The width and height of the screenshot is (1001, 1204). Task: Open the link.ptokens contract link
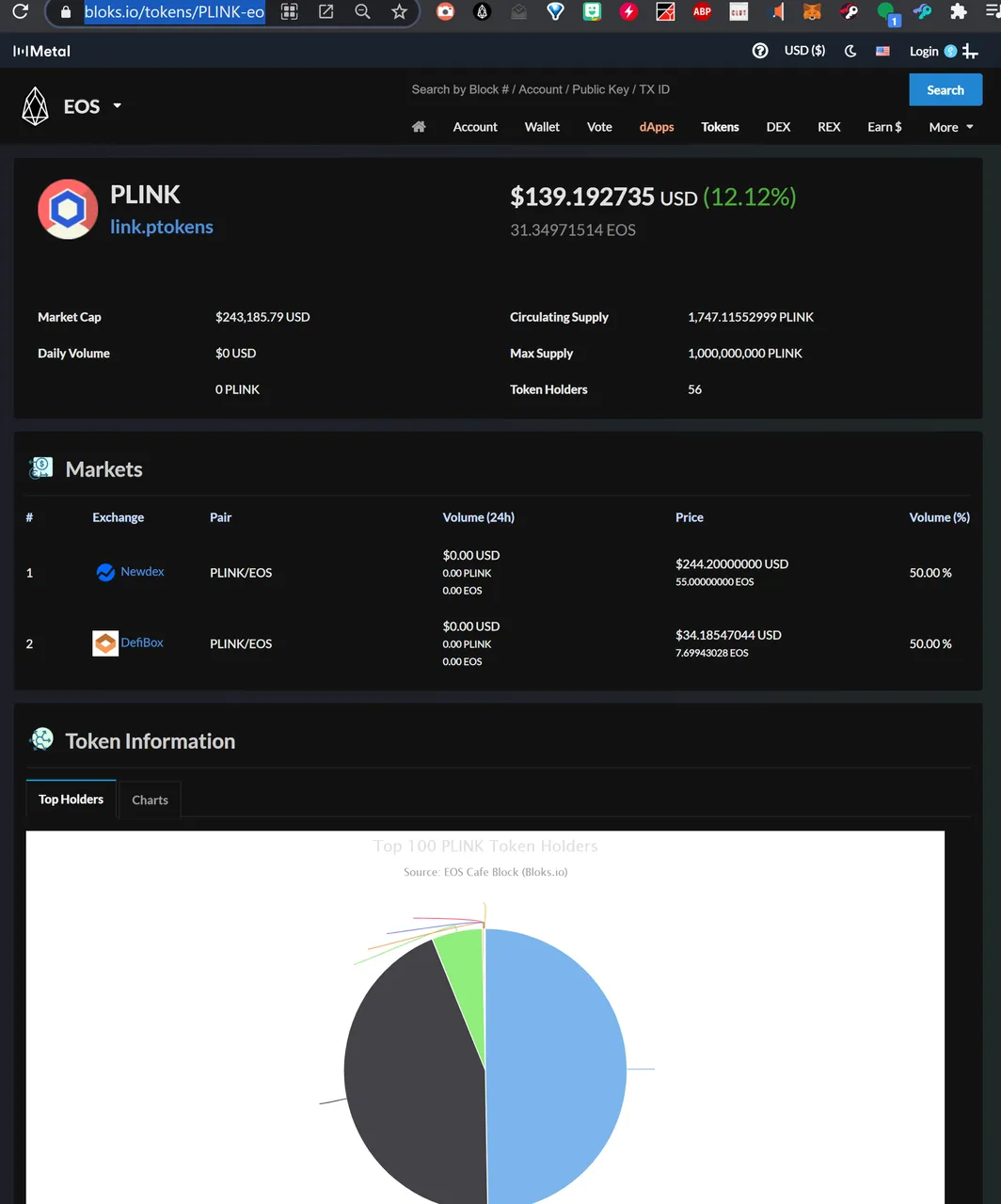(162, 227)
